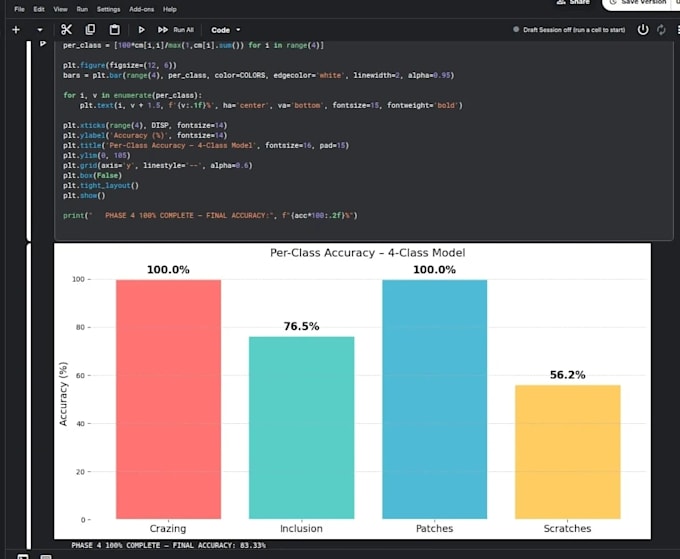
Task: Click the Draft Session off status
Action: pos(569,29)
